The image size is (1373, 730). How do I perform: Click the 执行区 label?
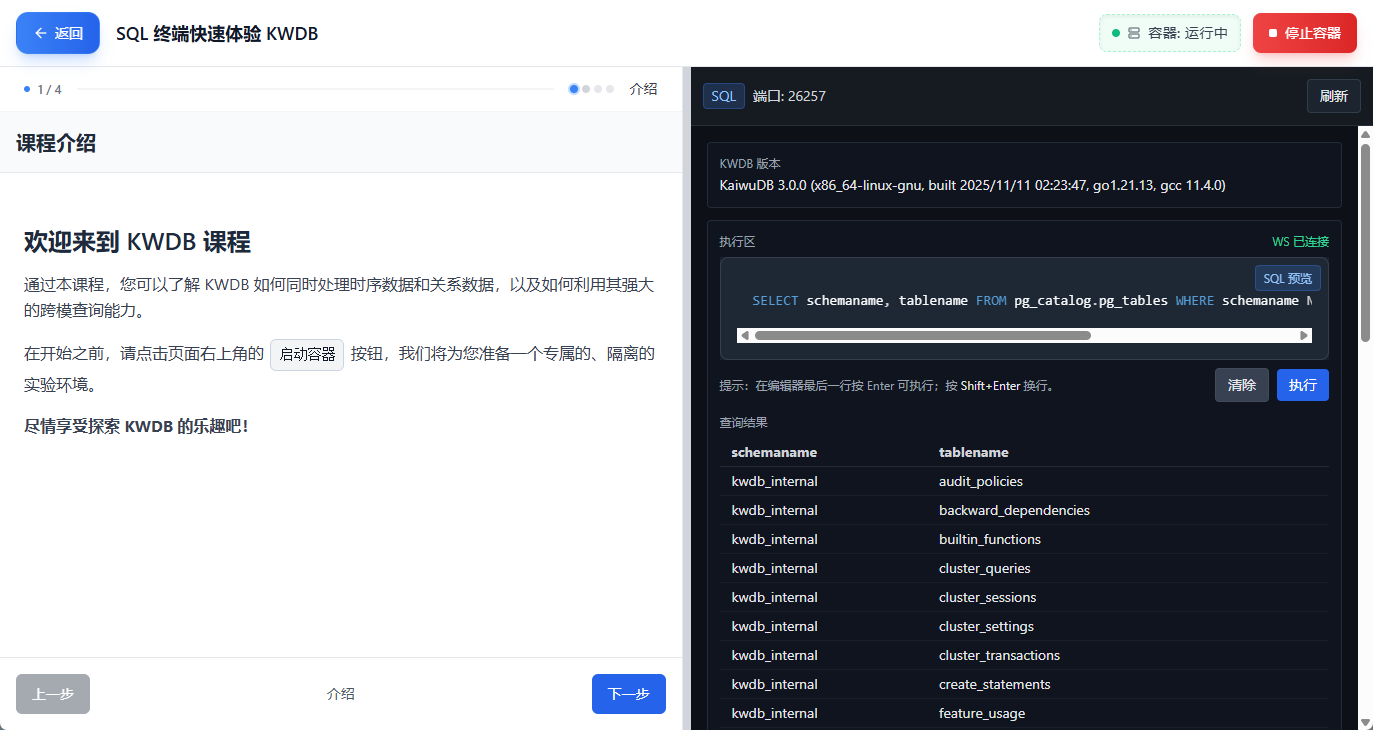737,241
